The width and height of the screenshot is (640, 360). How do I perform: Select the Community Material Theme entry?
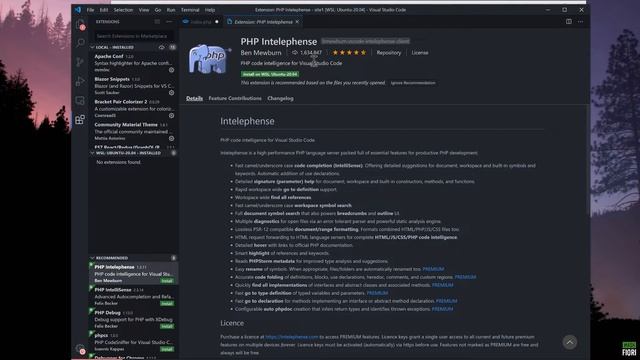pyautogui.click(x=133, y=131)
